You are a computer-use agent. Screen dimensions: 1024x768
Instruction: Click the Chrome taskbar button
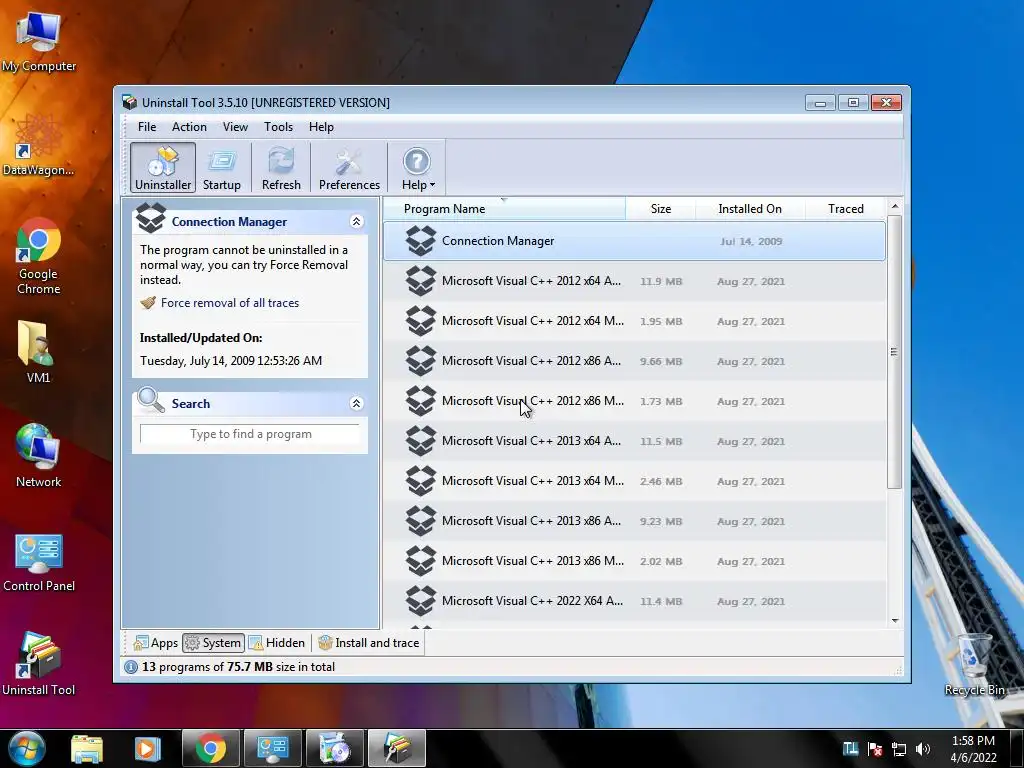click(x=211, y=748)
